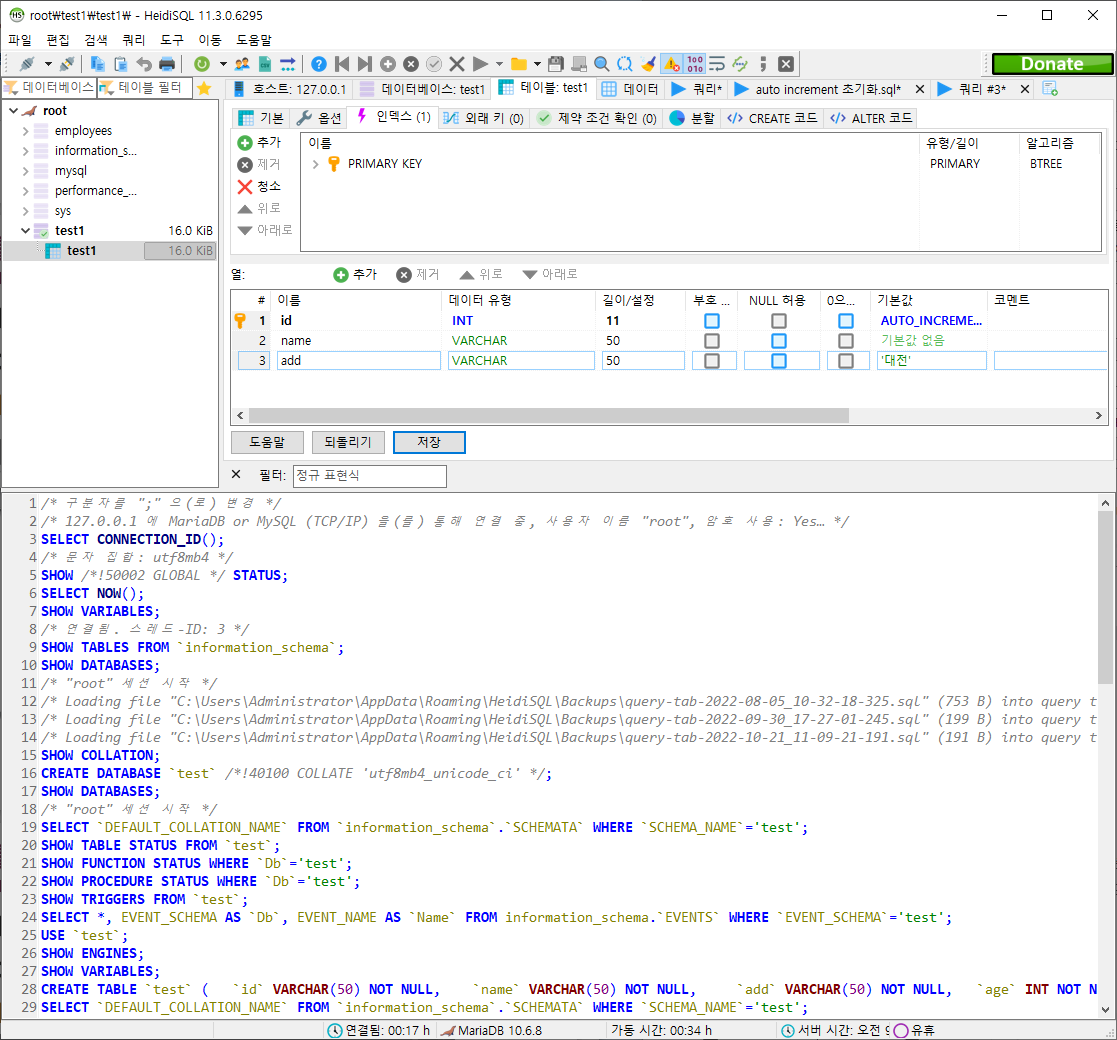
Task: Click the find and replace icon
Action: (x=625, y=64)
